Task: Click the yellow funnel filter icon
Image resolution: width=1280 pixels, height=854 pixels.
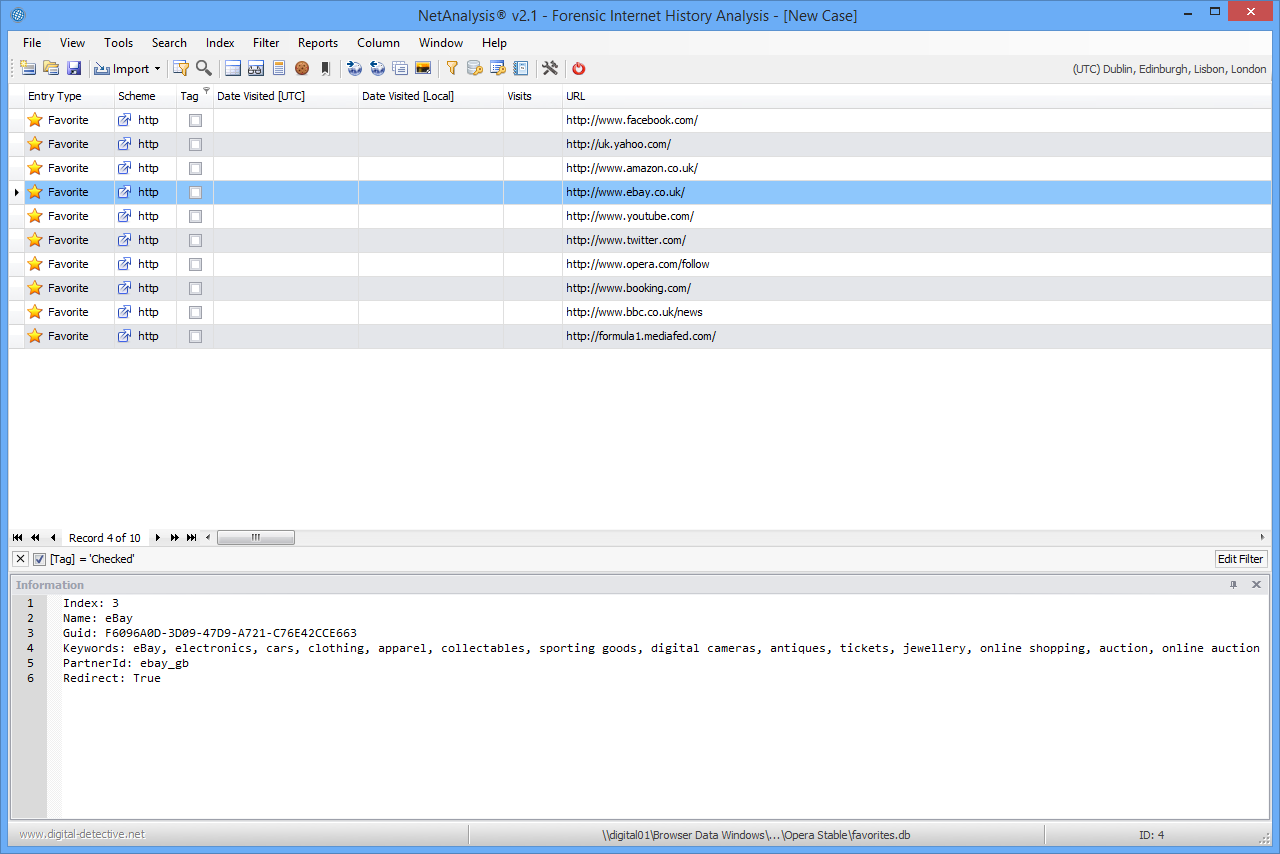Action: (x=452, y=68)
